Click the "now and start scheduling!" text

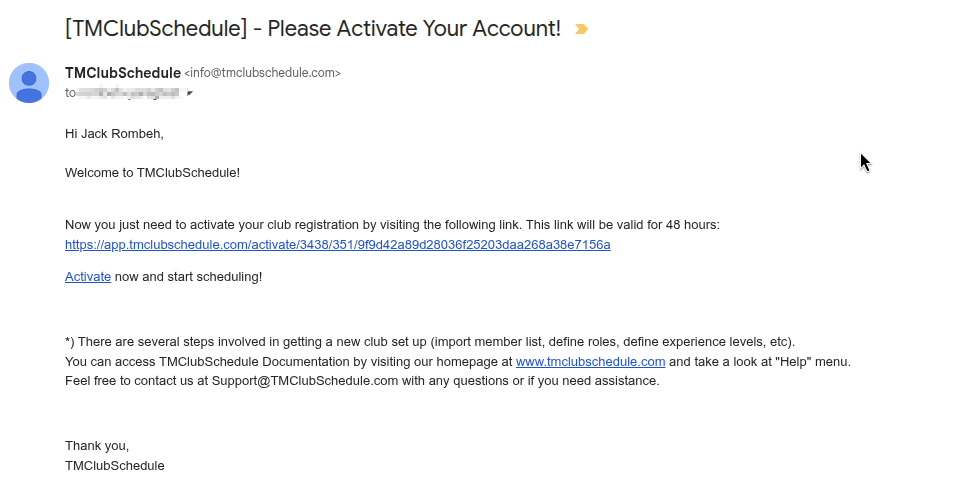[x=188, y=276]
